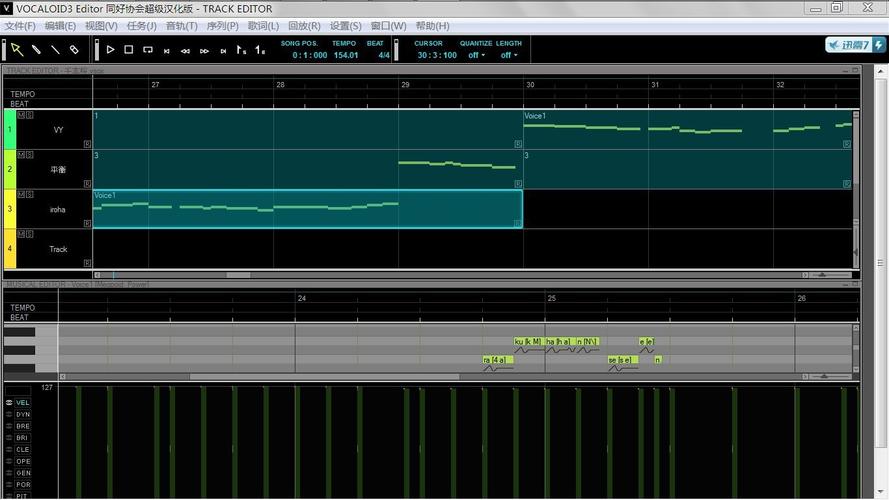Select the BRI control parameter
The width and height of the screenshot is (889, 500).
(22, 438)
